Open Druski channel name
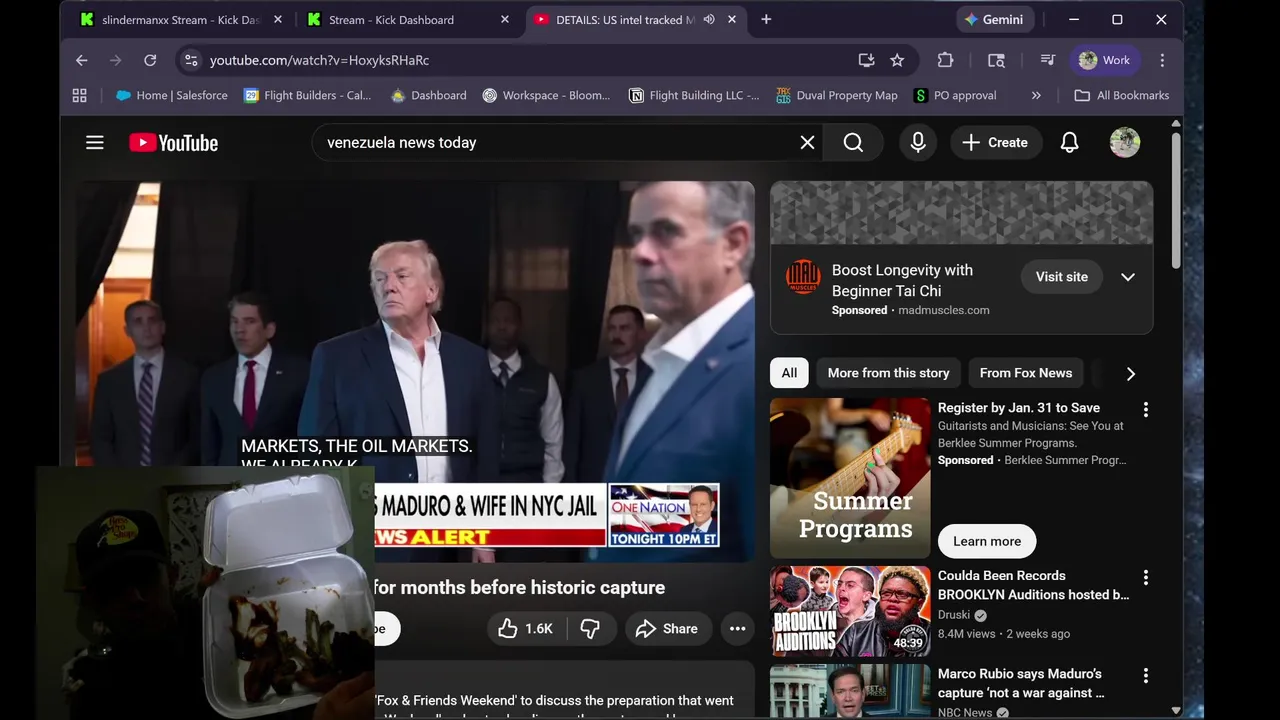 point(954,615)
